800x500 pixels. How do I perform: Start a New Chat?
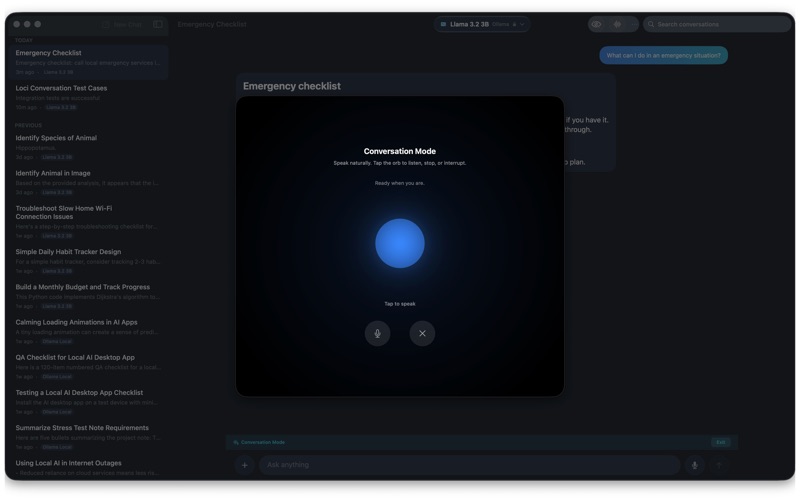(x=122, y=24)
